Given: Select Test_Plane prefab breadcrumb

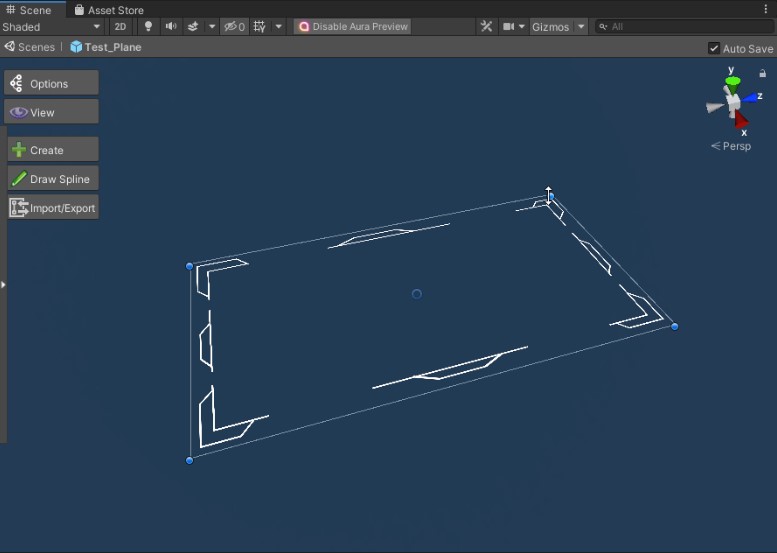Looking at the screenshot, I should tap(106, 47).
